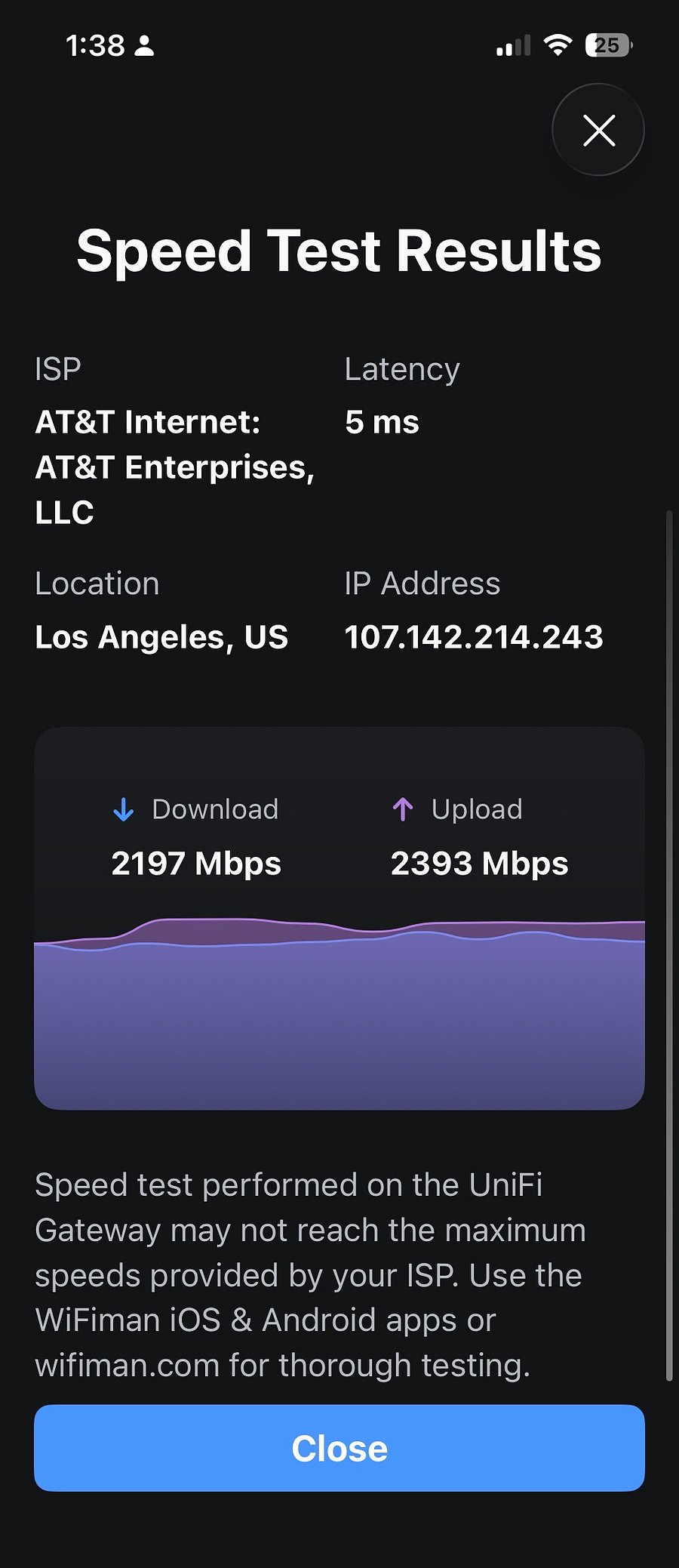
Task: Tap the blue download arrow icon
Action: (x=123, y=809)
